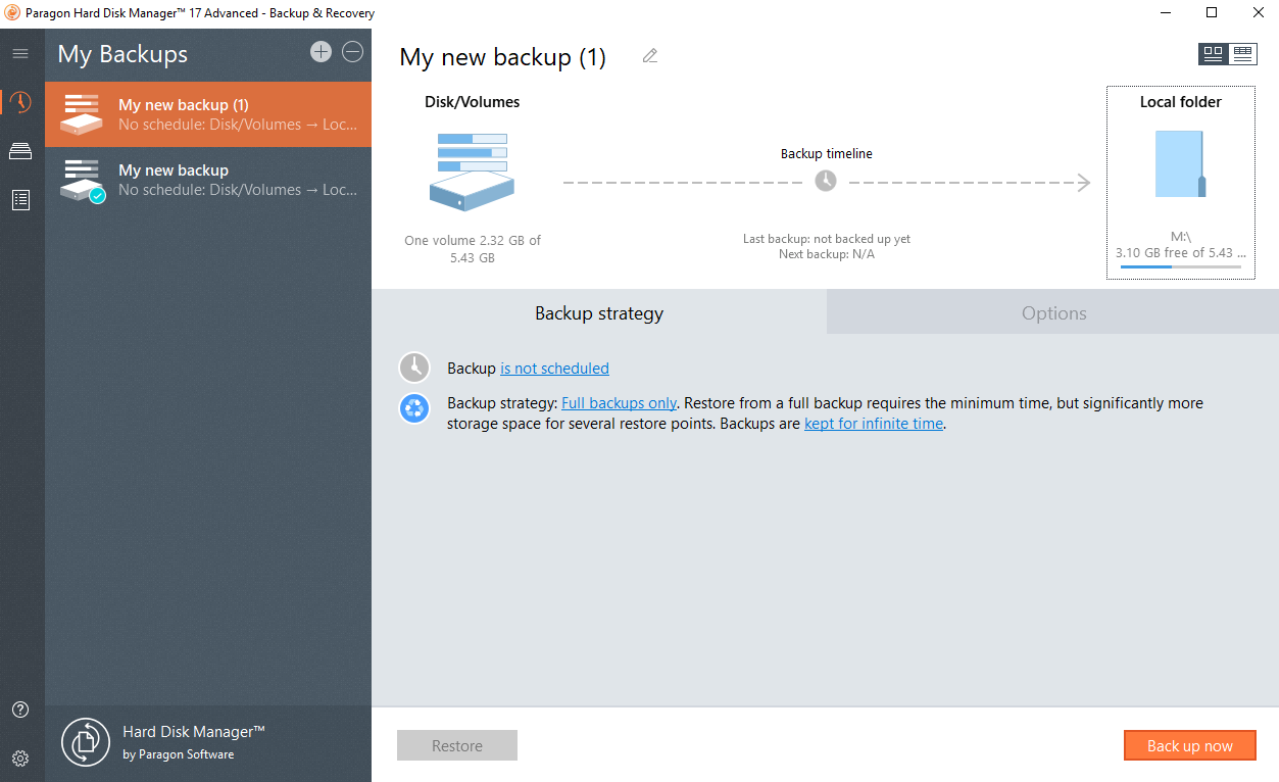Open the log panel icon in the sidebar

pyautogui.click(x=20, y=200)
